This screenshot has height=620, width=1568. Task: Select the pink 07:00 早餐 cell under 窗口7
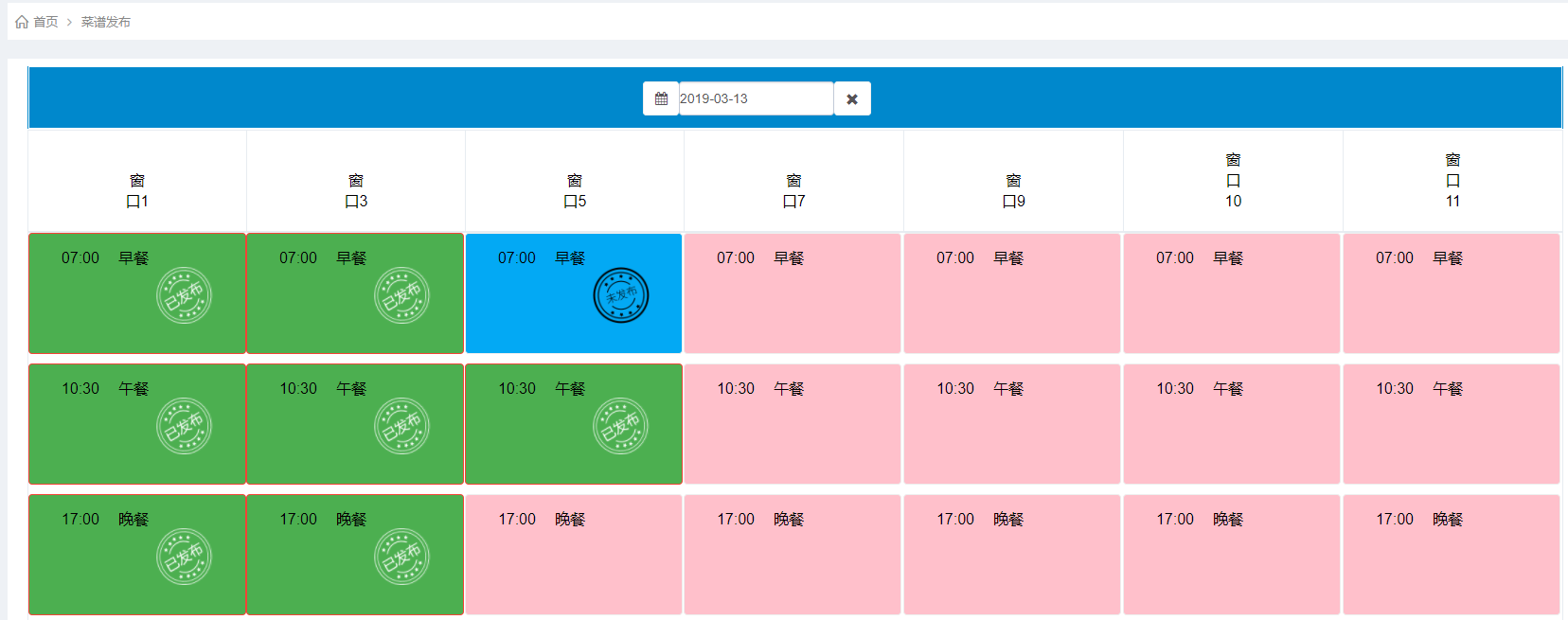793,293
